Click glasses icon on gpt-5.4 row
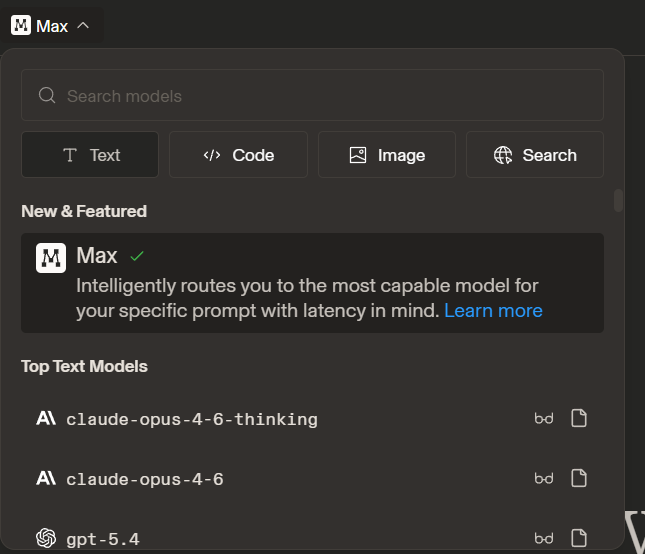Viewport: 645px width, 554px height. (544, 538)
